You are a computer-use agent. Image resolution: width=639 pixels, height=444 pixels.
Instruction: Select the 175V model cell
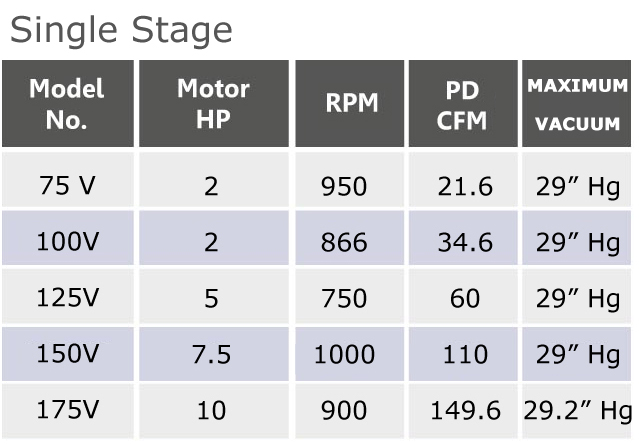pos(68,411)
